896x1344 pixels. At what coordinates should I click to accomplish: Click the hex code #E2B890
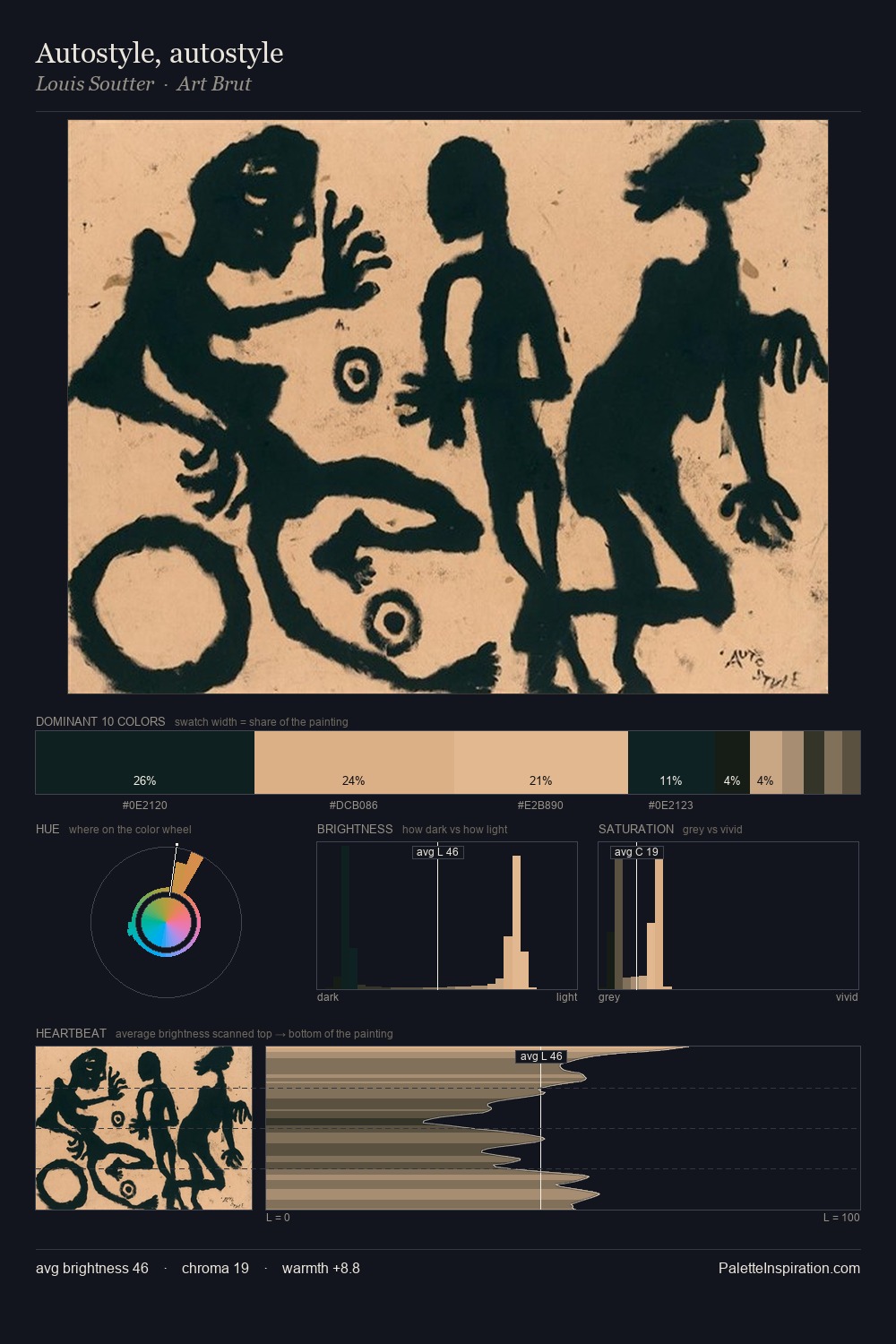pyautogui.click(x=541, y=806)
